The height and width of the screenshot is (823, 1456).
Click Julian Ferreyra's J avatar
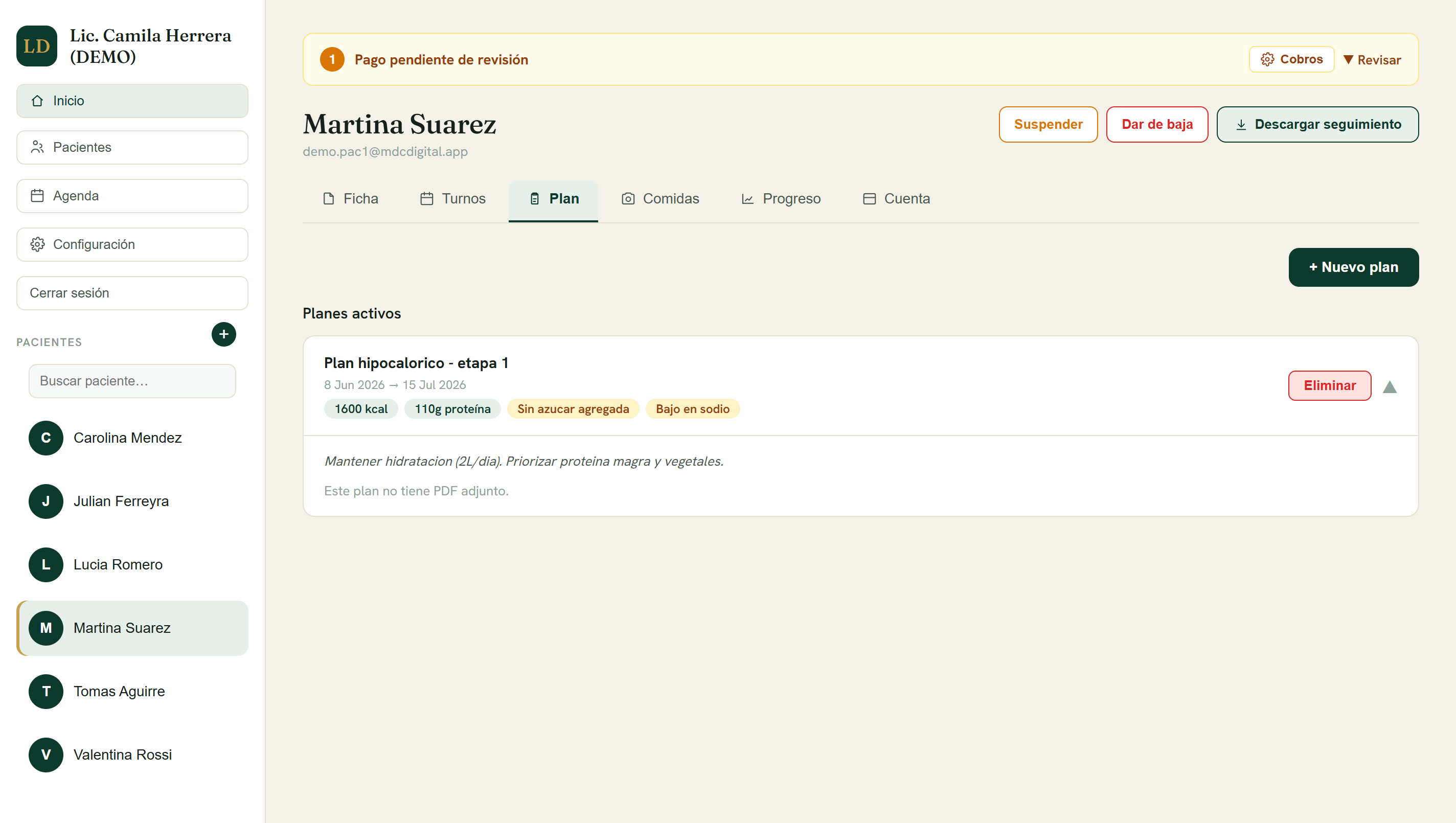(46, 501)
